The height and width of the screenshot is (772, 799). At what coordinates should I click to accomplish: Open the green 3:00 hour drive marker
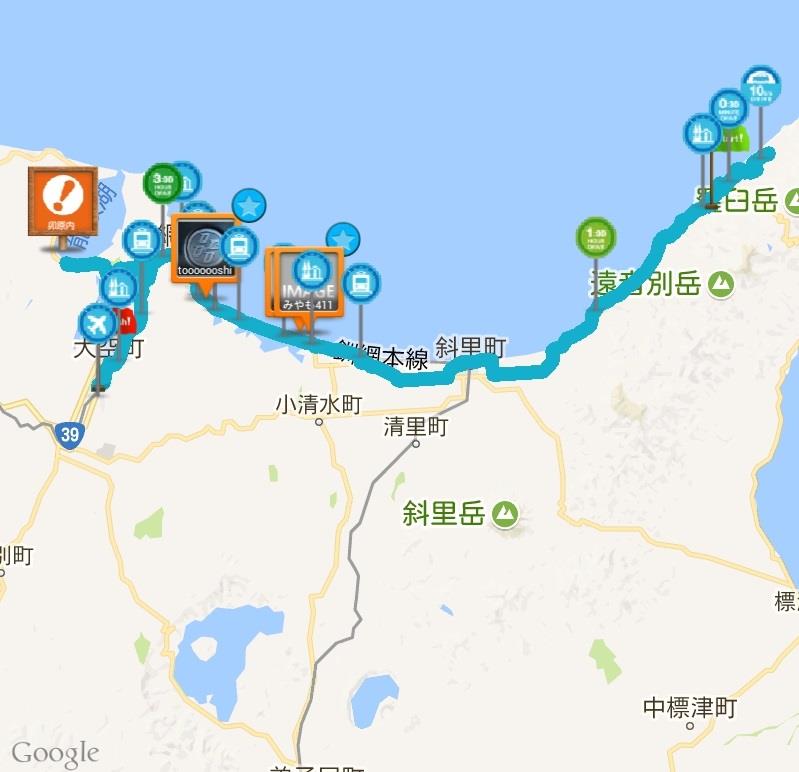click(163, 183)
